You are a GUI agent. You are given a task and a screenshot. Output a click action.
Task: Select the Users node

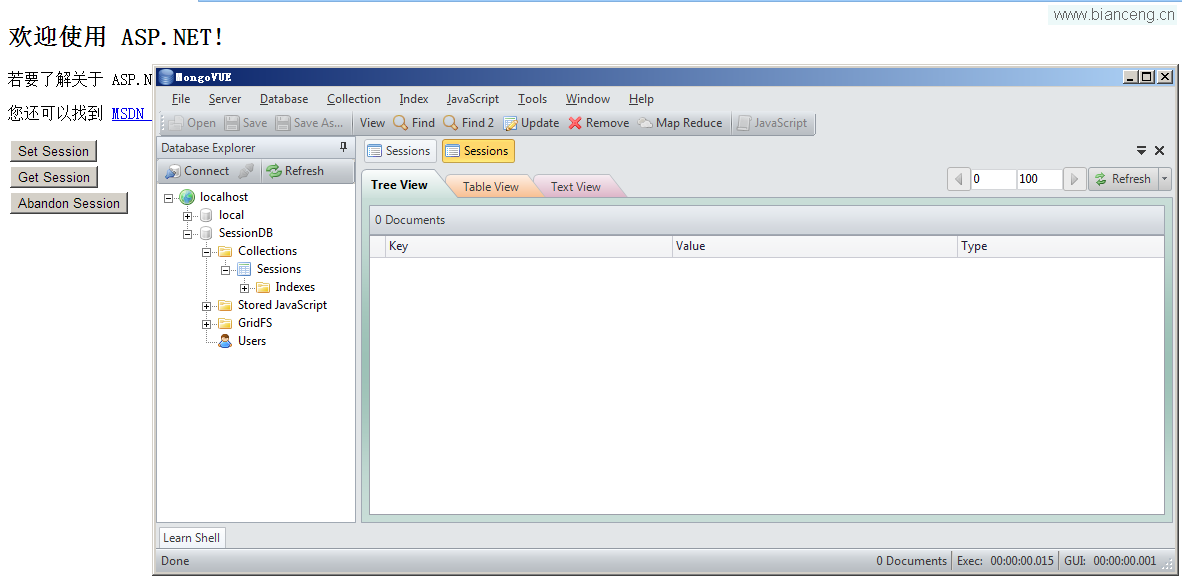point(252,341)
